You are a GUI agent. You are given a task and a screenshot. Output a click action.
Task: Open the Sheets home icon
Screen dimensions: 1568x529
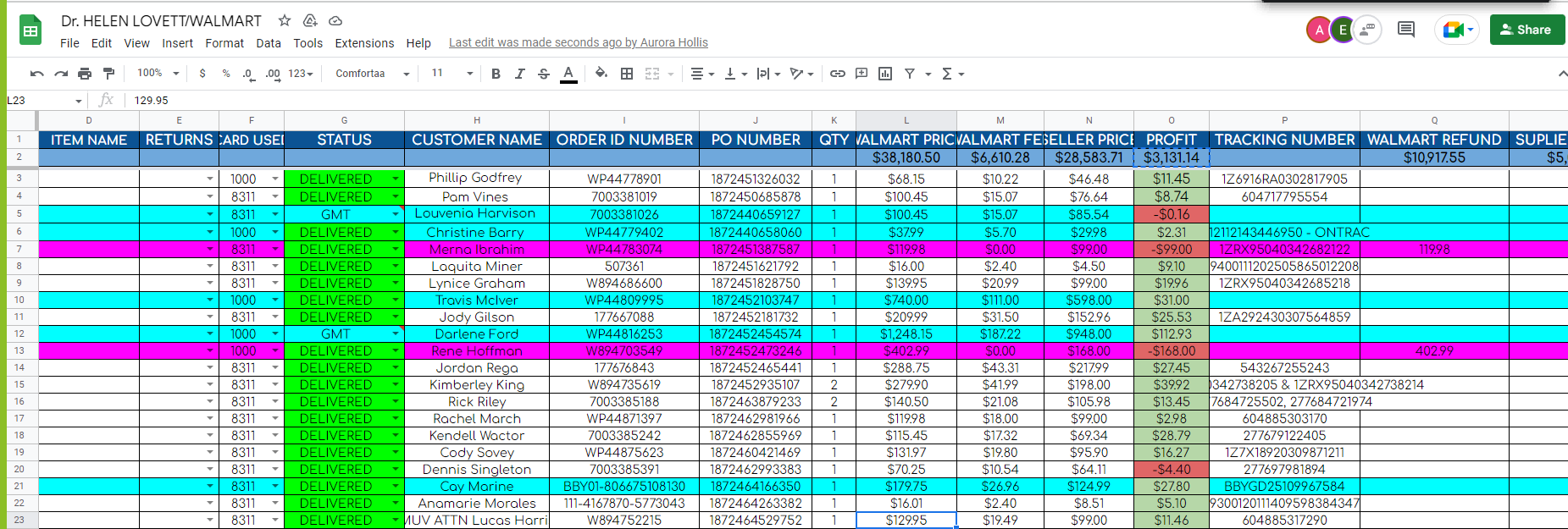(30, 30)
